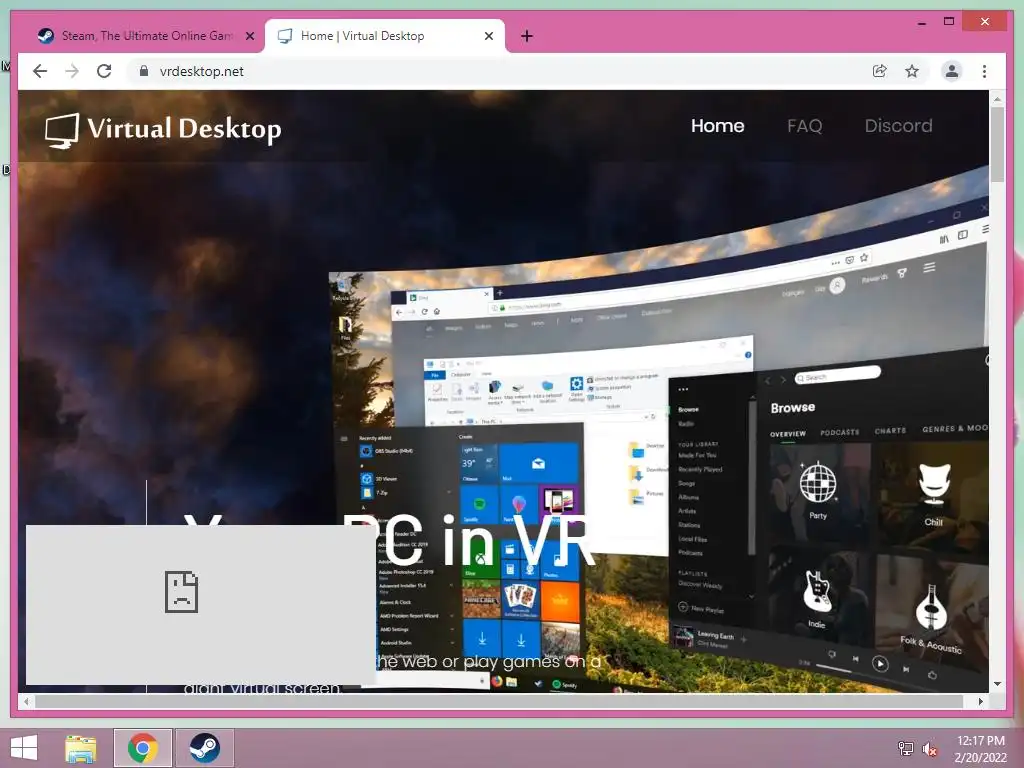Click the horizontal scrollbar left arrow
Screen dimensions: 1024x768
(26, 701)
